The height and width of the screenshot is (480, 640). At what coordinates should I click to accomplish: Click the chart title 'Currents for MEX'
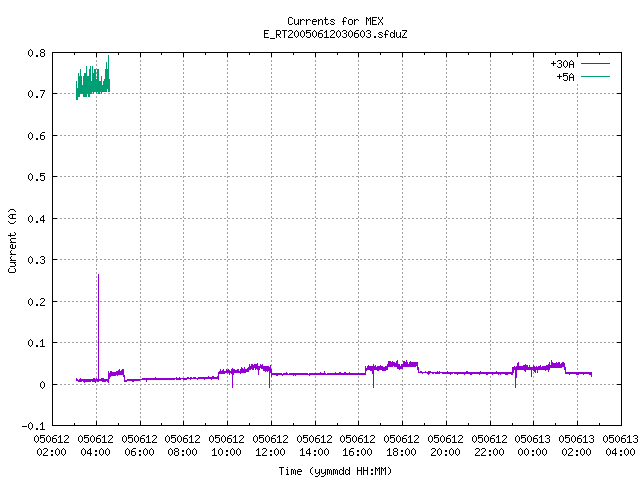[335, 21]
